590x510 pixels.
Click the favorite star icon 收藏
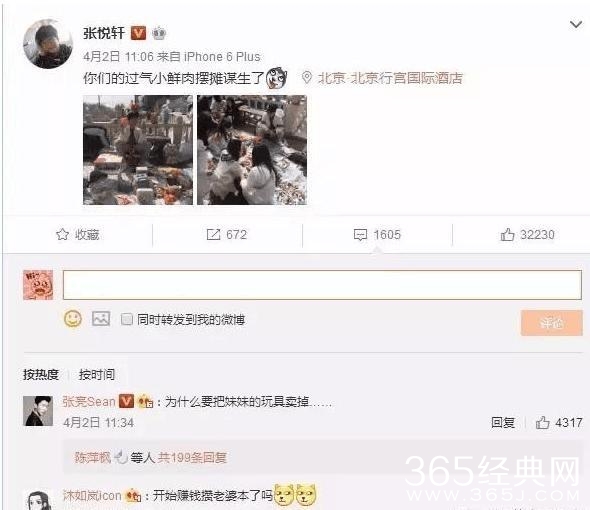coord(62,234)
